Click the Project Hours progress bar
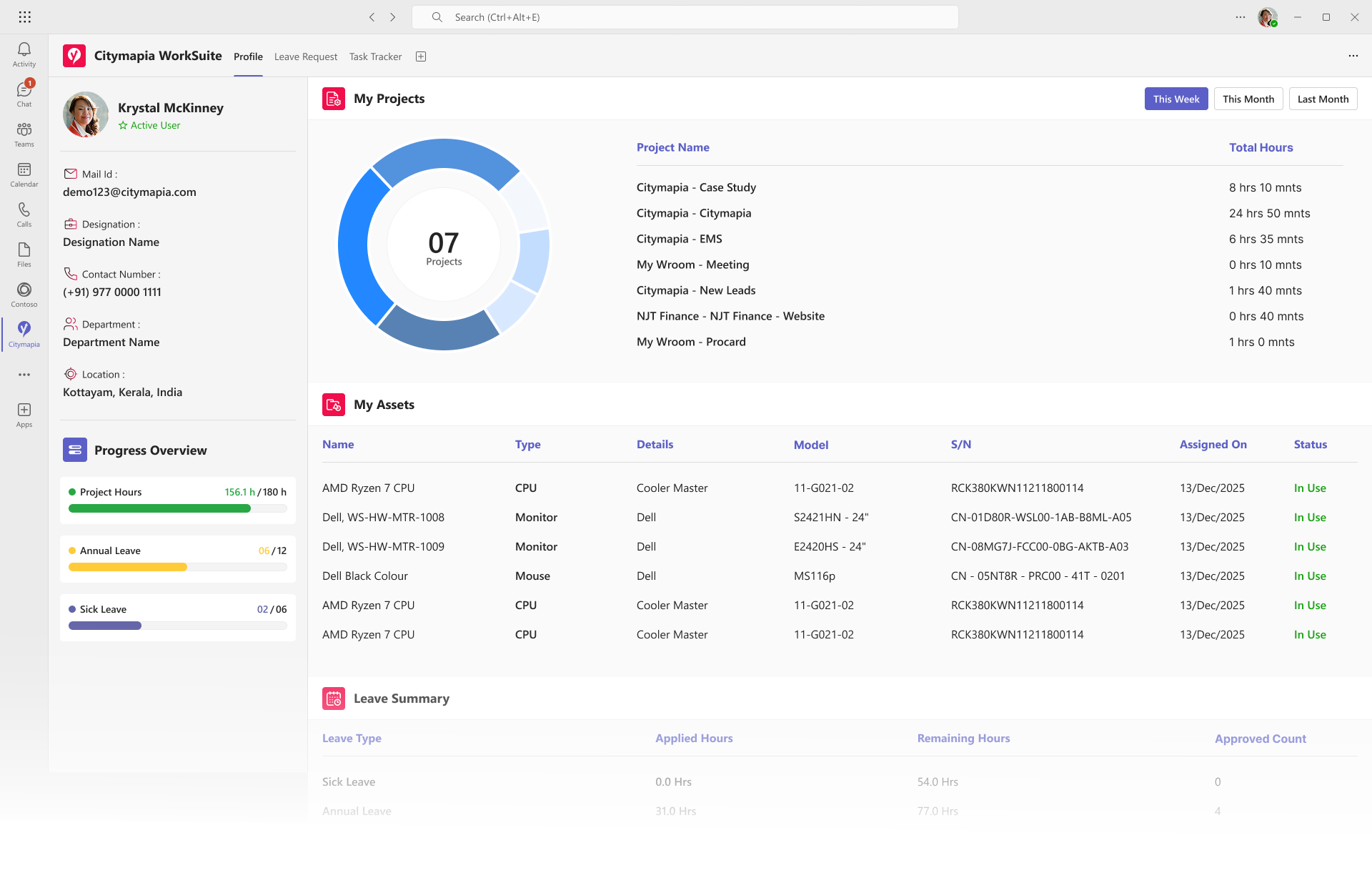This screenshot has height=883, width=1372. 178,508
